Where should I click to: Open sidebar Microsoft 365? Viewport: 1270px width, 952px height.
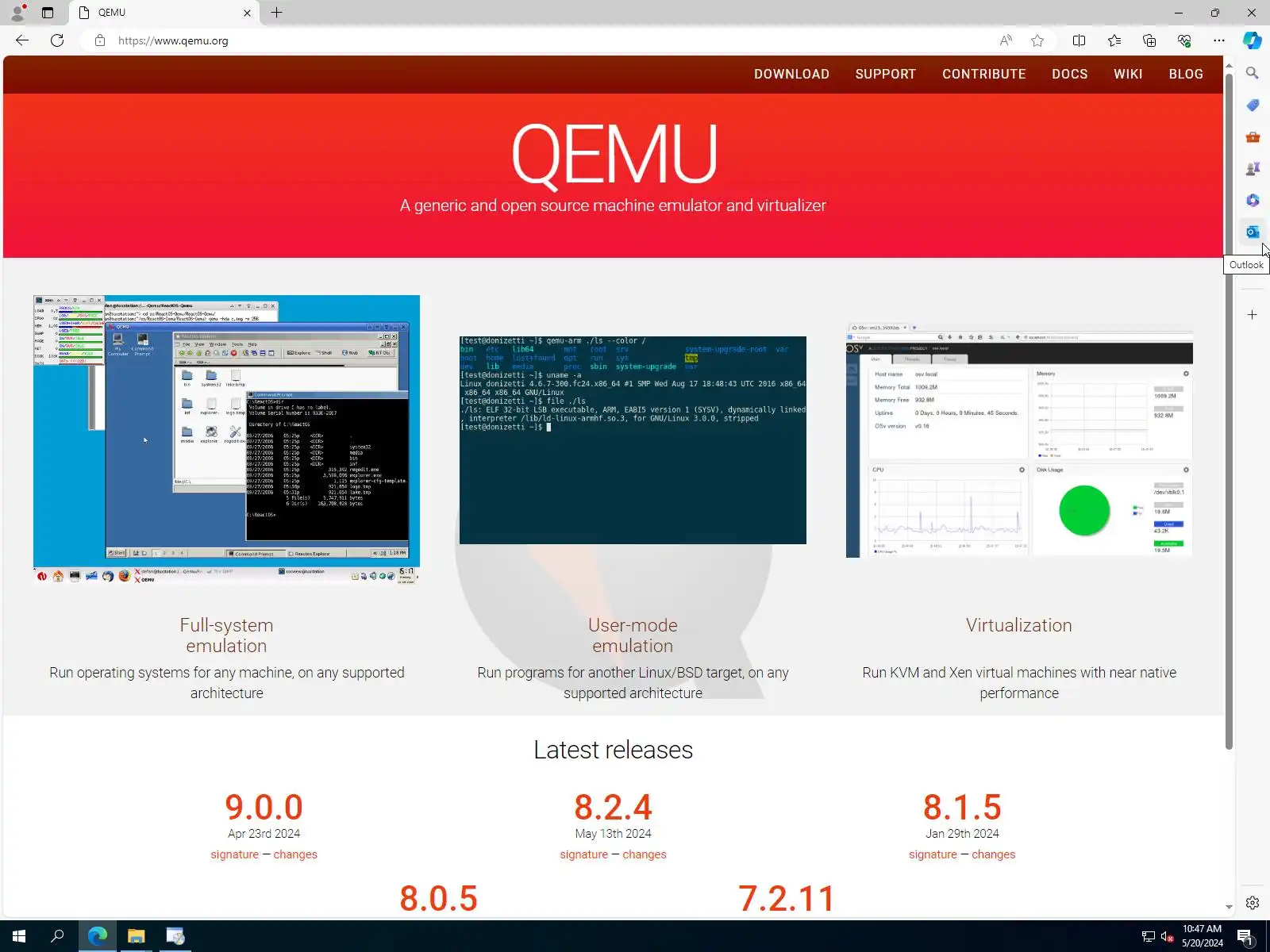pyautogui.click(x=1253, y=200)
